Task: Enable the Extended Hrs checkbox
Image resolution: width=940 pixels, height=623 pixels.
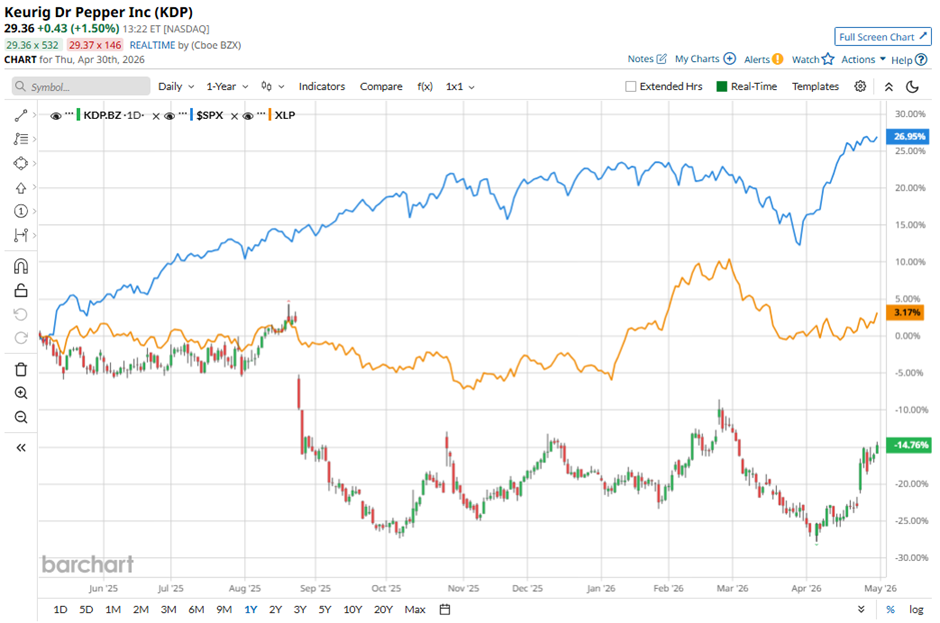Action: 631,87
